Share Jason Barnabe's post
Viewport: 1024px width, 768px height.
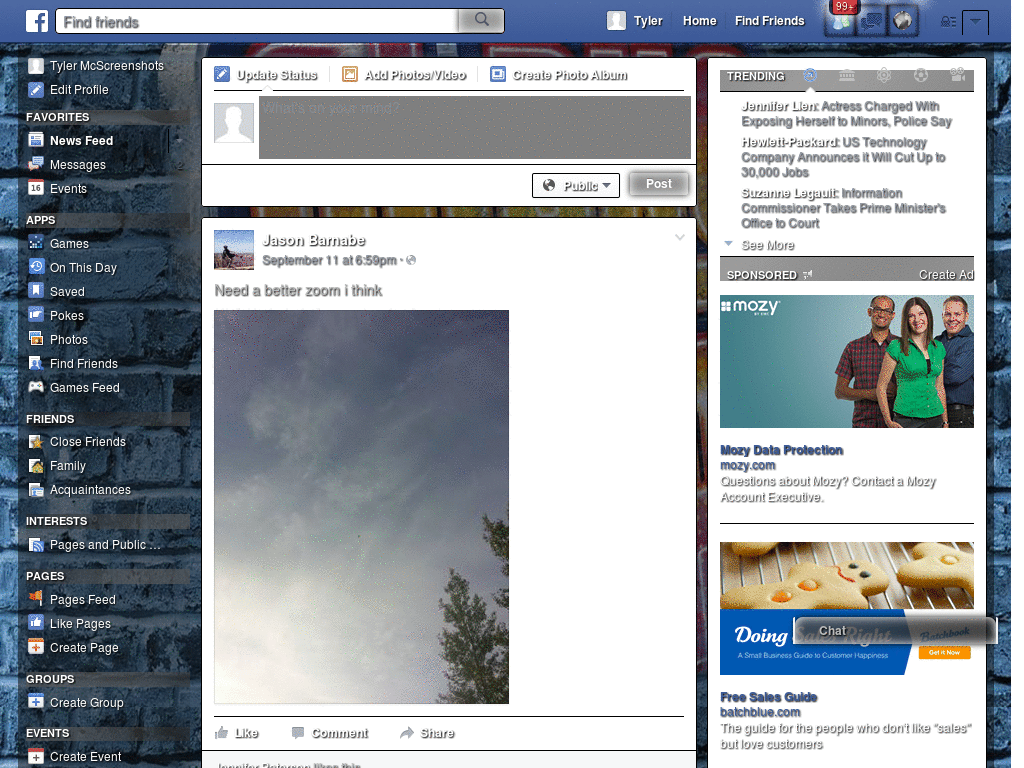pyautogui.click(x=427, y=733)
